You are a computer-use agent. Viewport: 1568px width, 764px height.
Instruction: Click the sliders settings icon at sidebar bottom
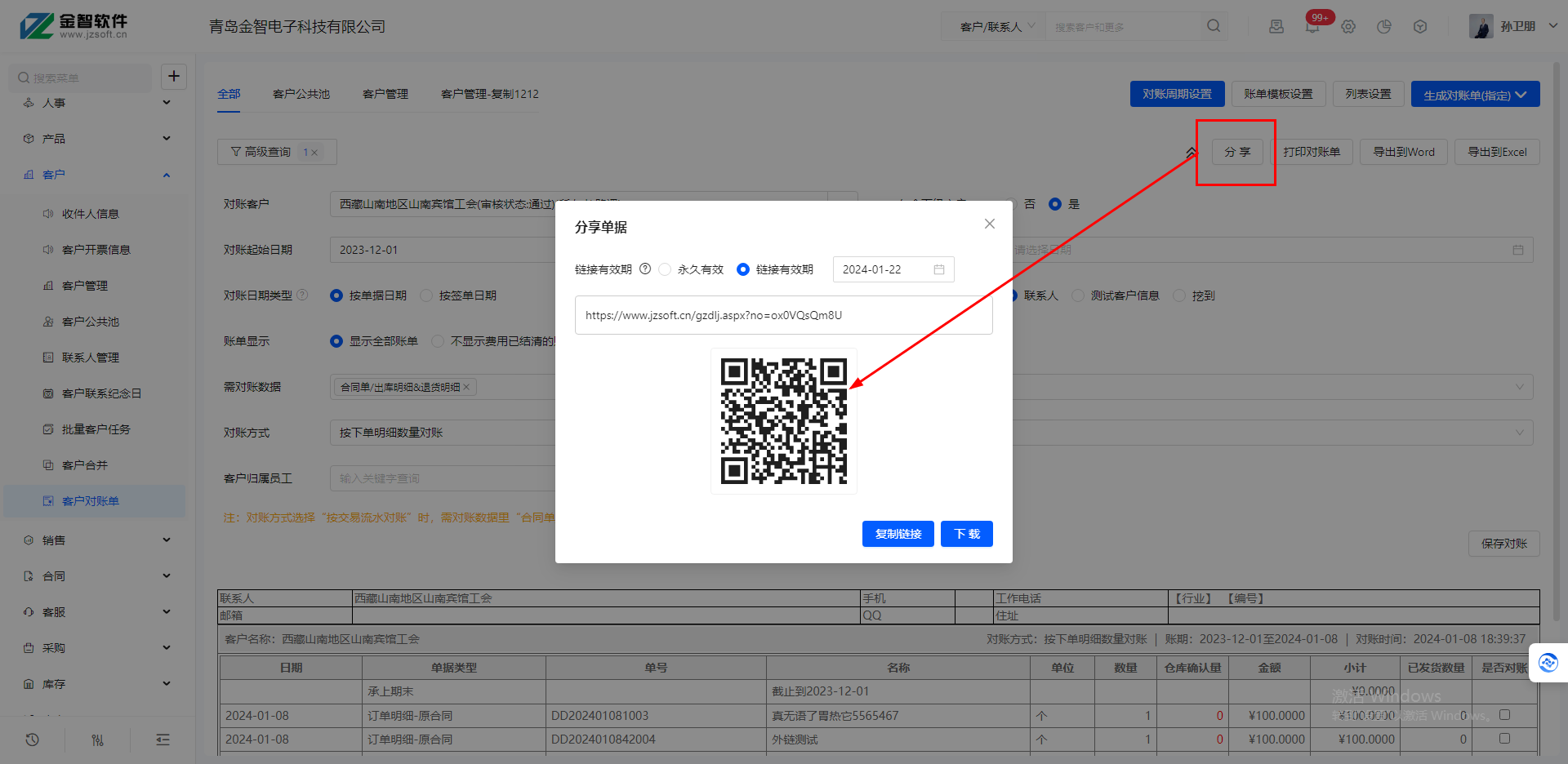coord(98,740)
